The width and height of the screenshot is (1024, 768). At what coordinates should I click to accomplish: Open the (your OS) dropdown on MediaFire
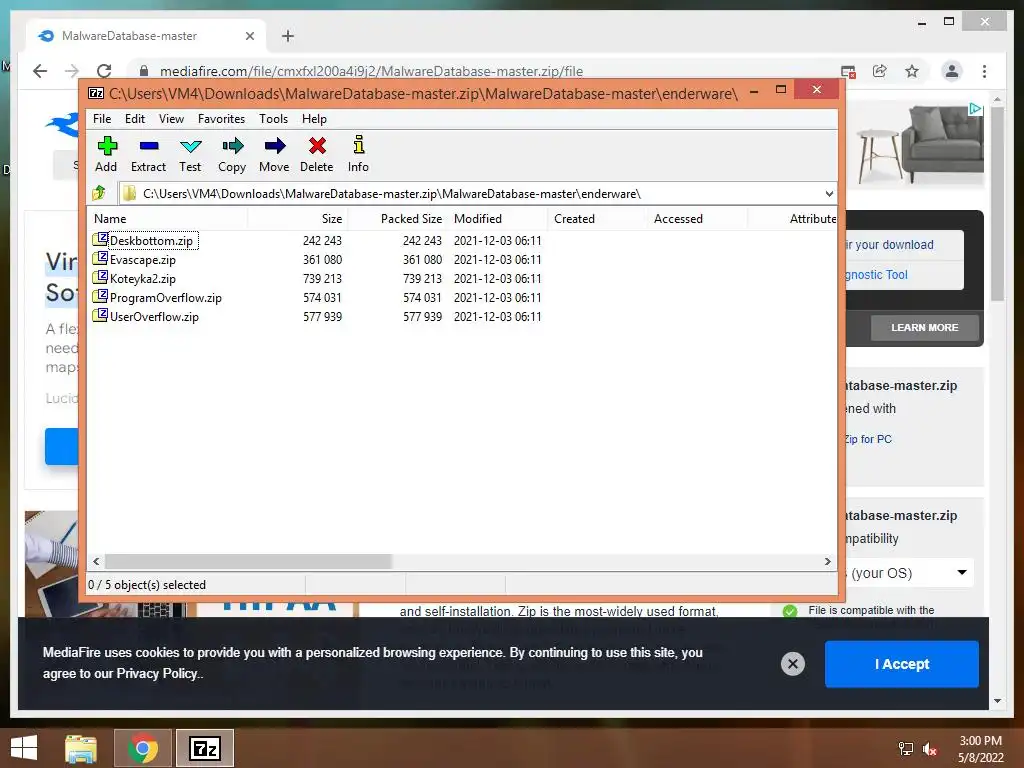pos(912,573)
